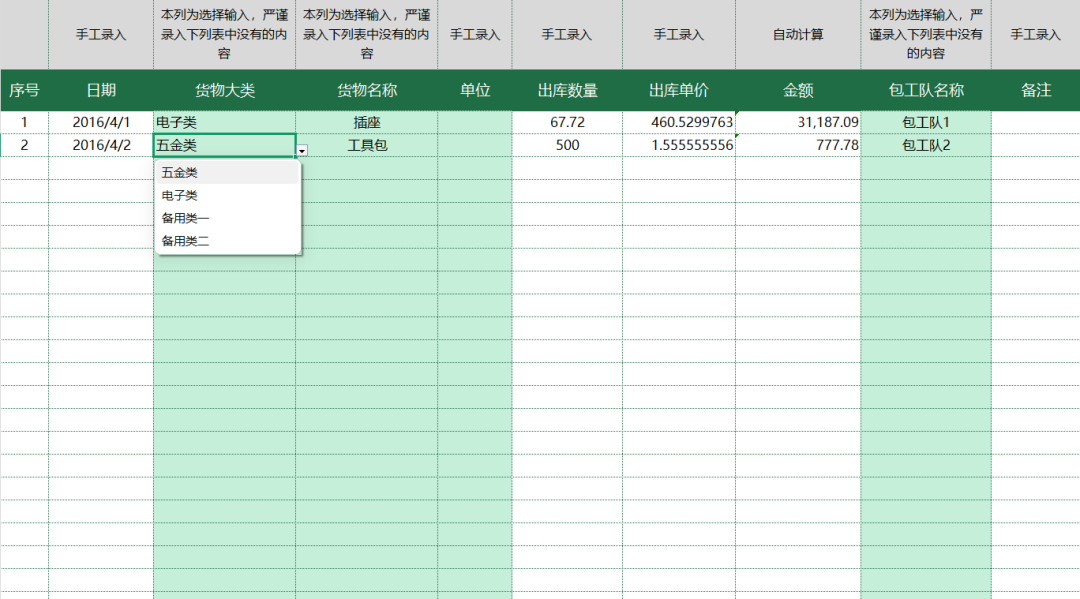The width and height of the screenshot is (1080, 599).
Task: Click the 单位 column header
Action: [475, 90]
